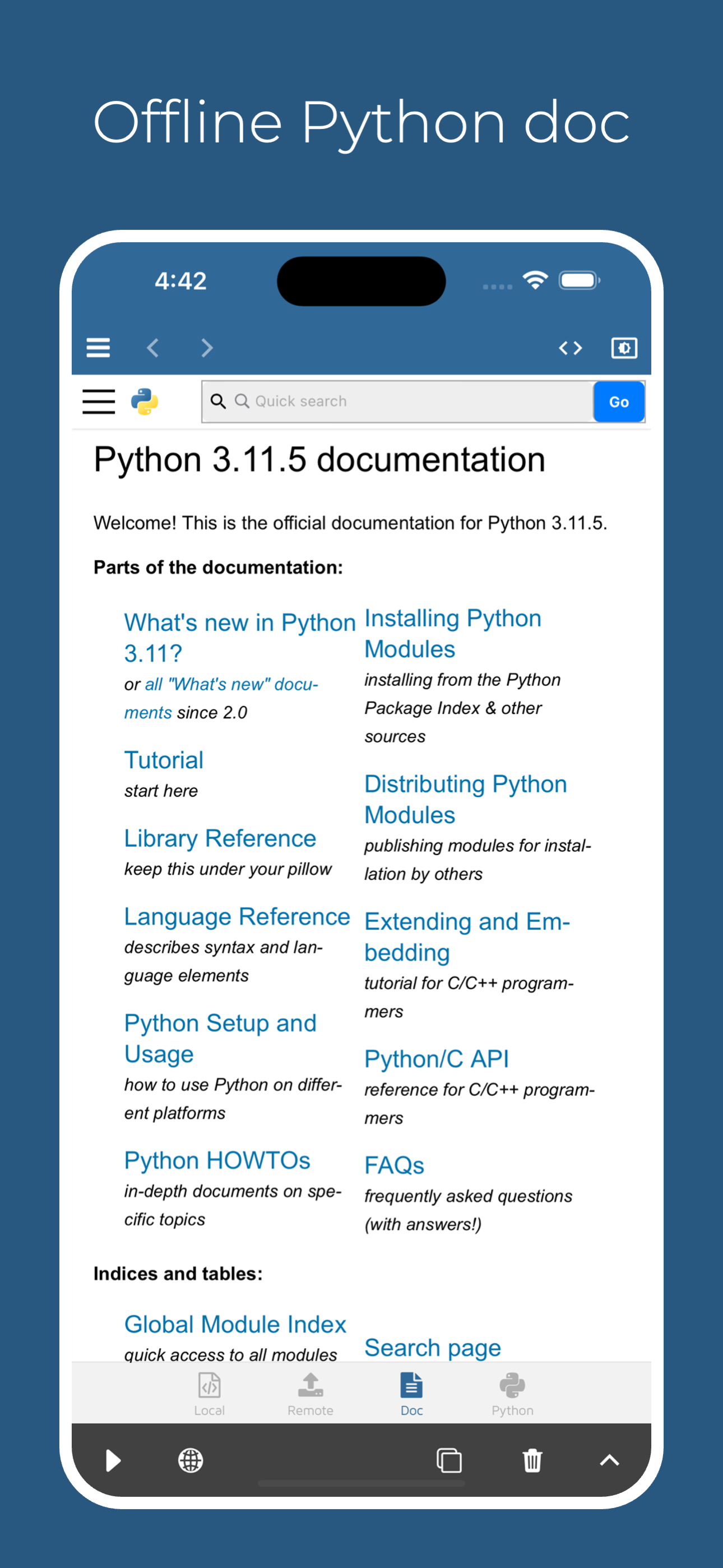Expand panel with the up chevron
The width and height of the screenshot is (723, 1568).
pos(609,1460)
